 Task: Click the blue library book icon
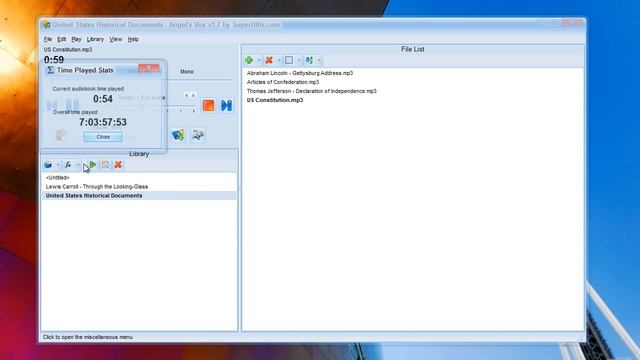point(48,165)
